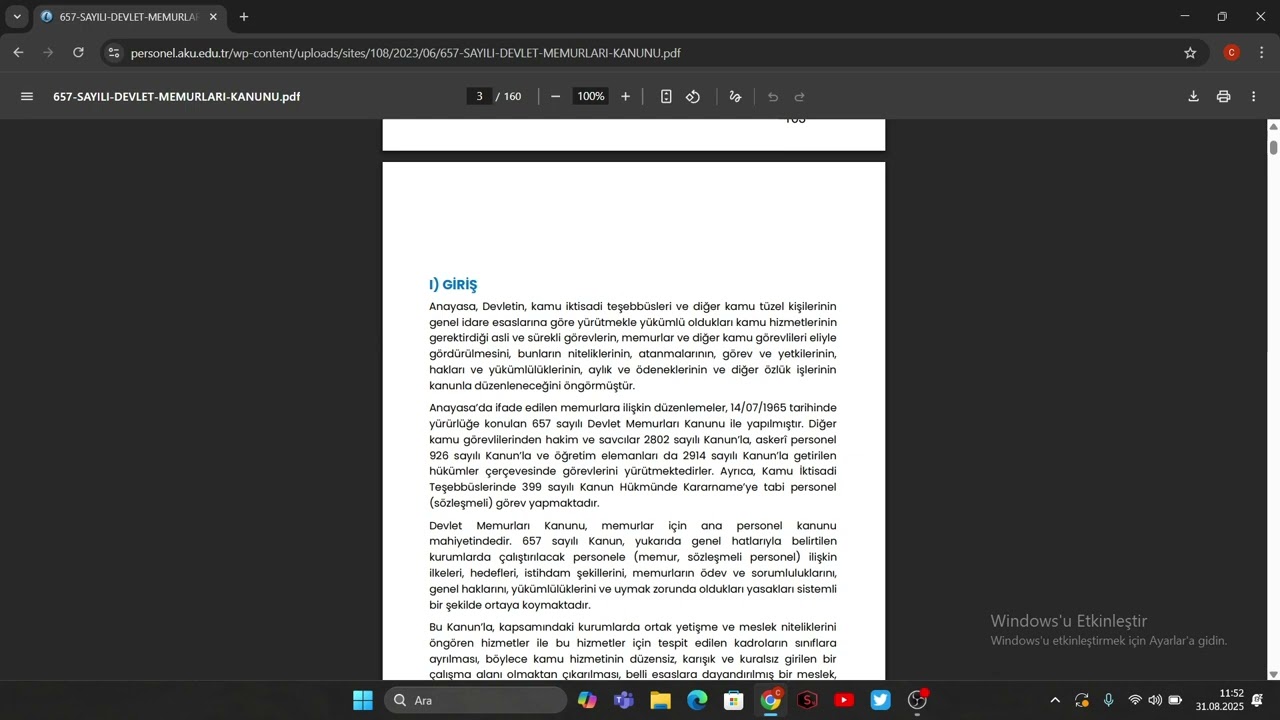
Task: Open Twitter app from the taskbar
Action: click(x=880, y=700)
